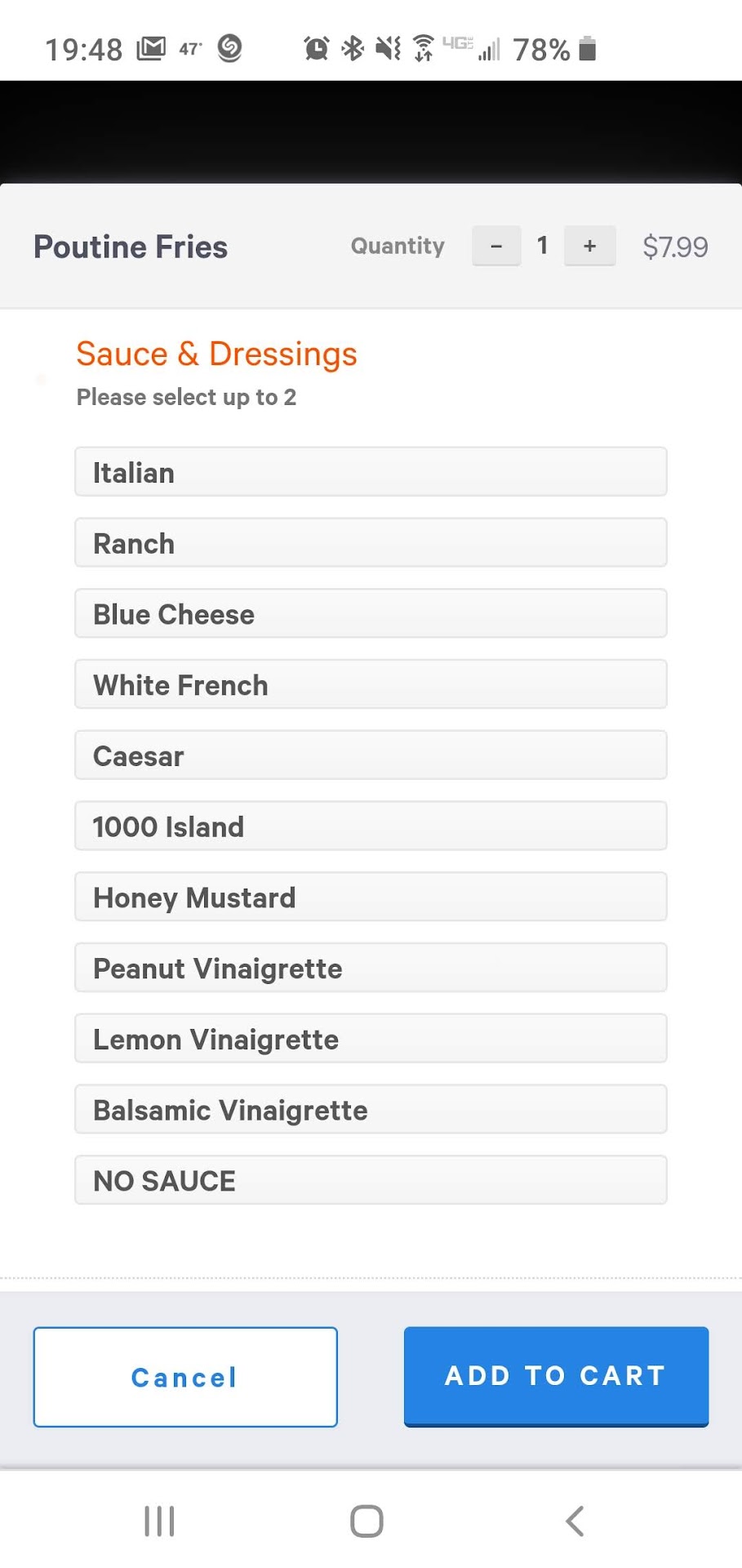Tap the battery icon in status bar
Screen dimensions: 742x1568
(587, 49)
